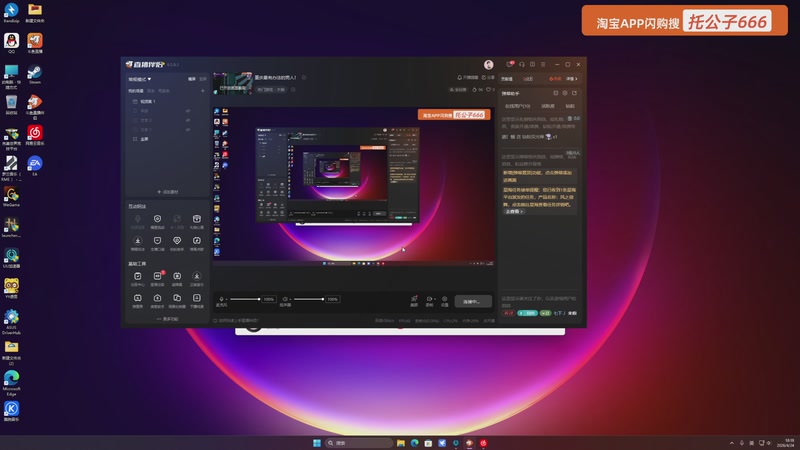Open the hamburger menu in the title bar

point(543,64)
